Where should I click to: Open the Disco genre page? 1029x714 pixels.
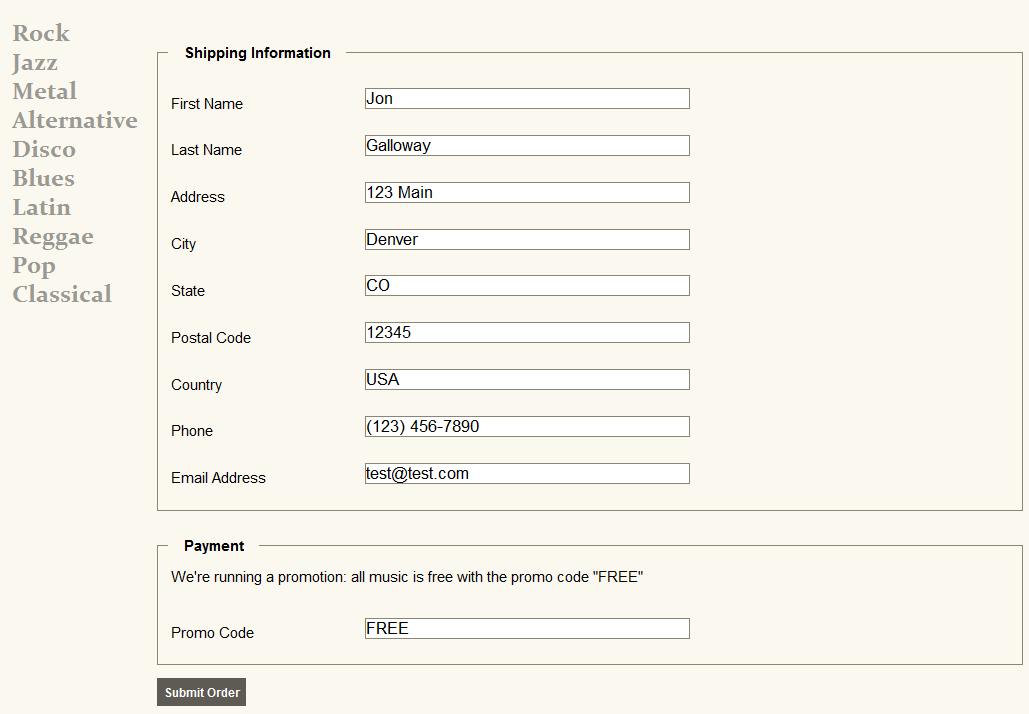[44, 150]
